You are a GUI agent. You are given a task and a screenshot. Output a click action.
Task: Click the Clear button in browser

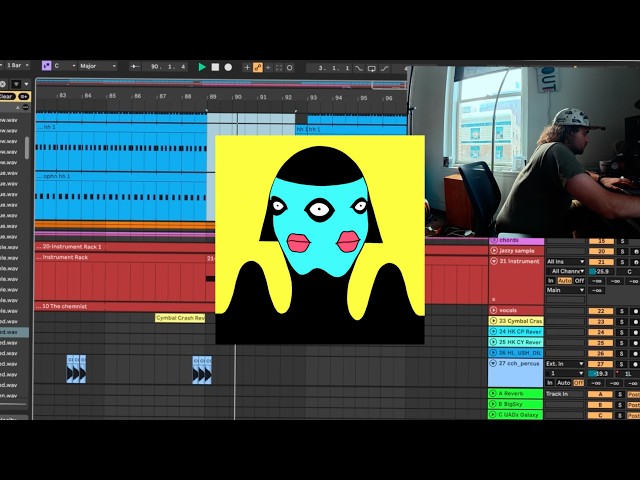click(7, 97)
